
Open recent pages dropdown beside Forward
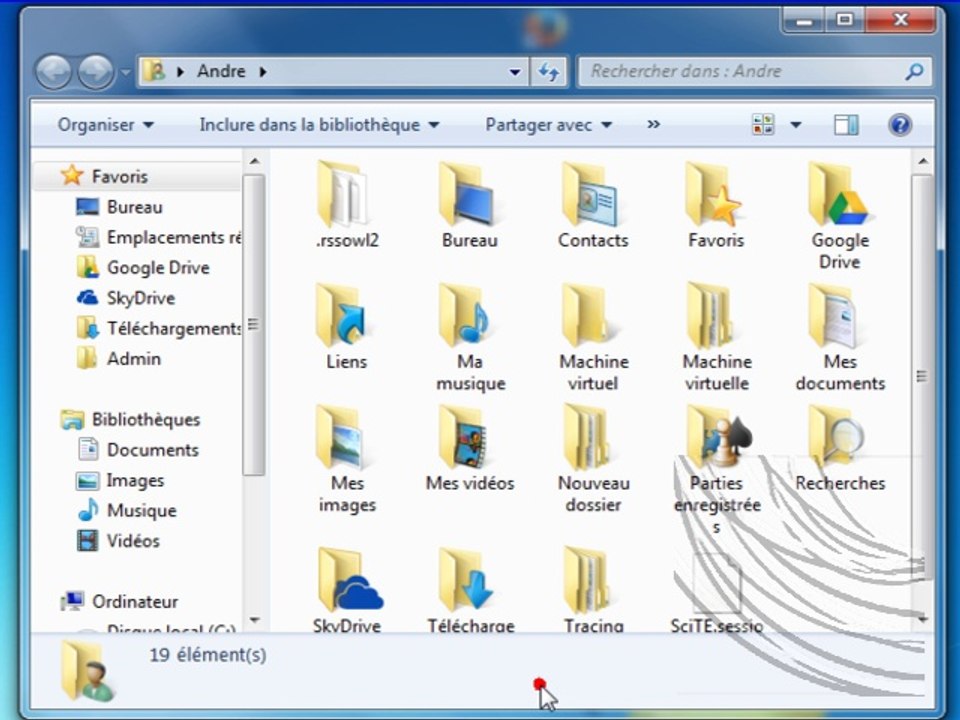pyautogui.click(x=126, y=72)
